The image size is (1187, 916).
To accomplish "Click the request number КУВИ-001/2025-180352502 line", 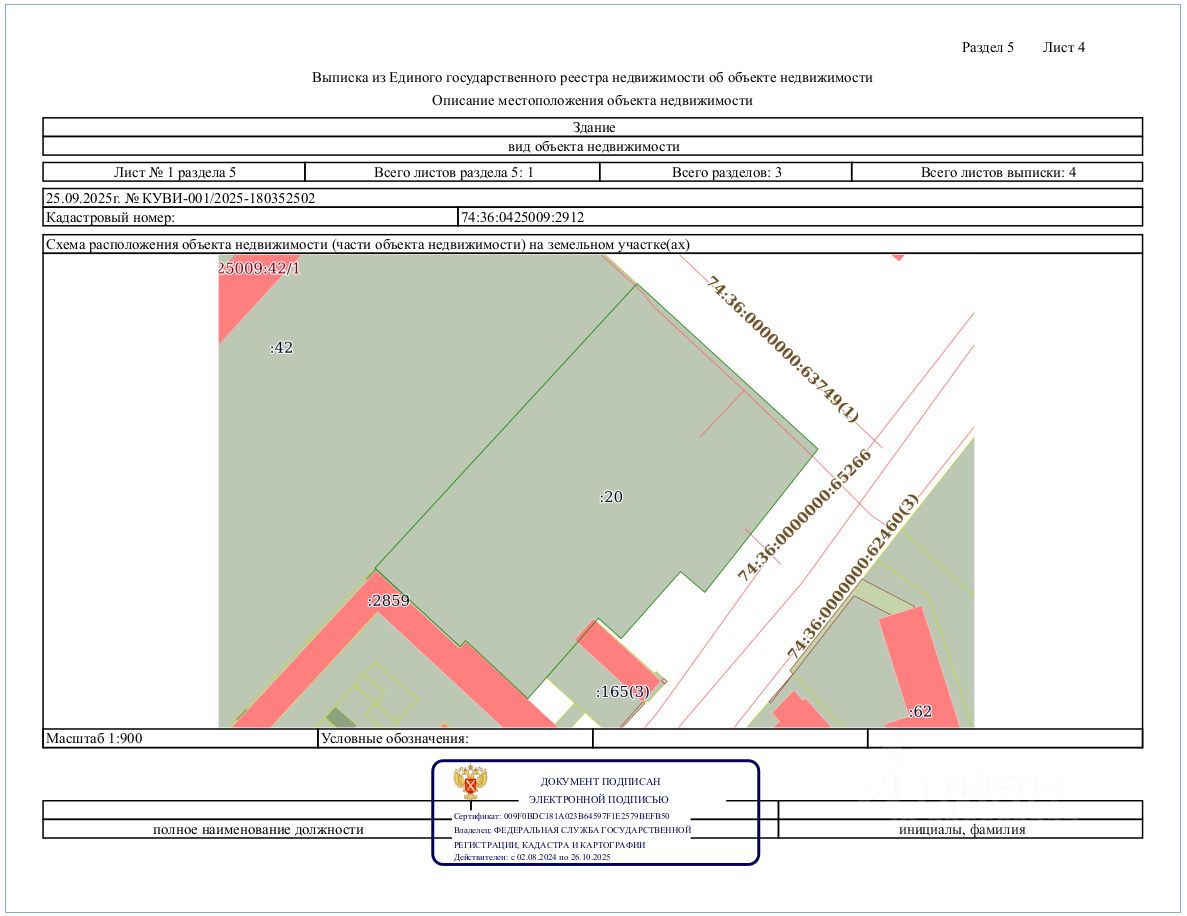I will [180, 198].
